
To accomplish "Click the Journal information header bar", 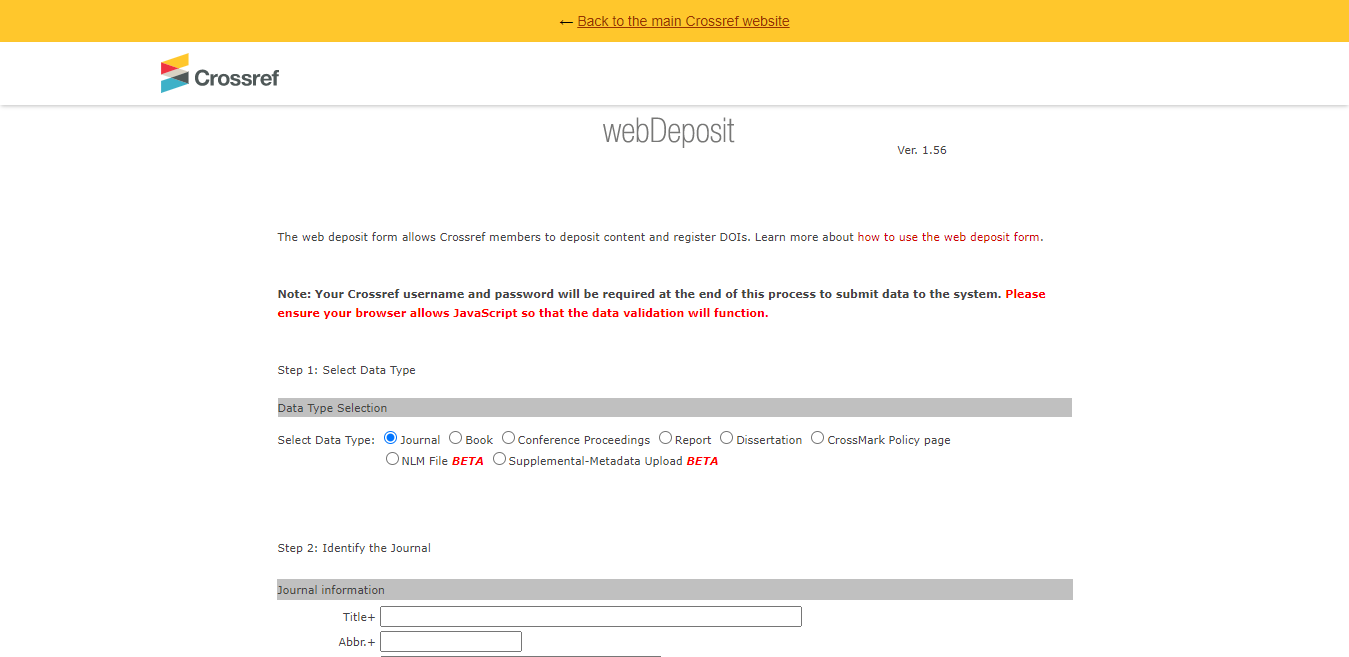I will point(674,589).
